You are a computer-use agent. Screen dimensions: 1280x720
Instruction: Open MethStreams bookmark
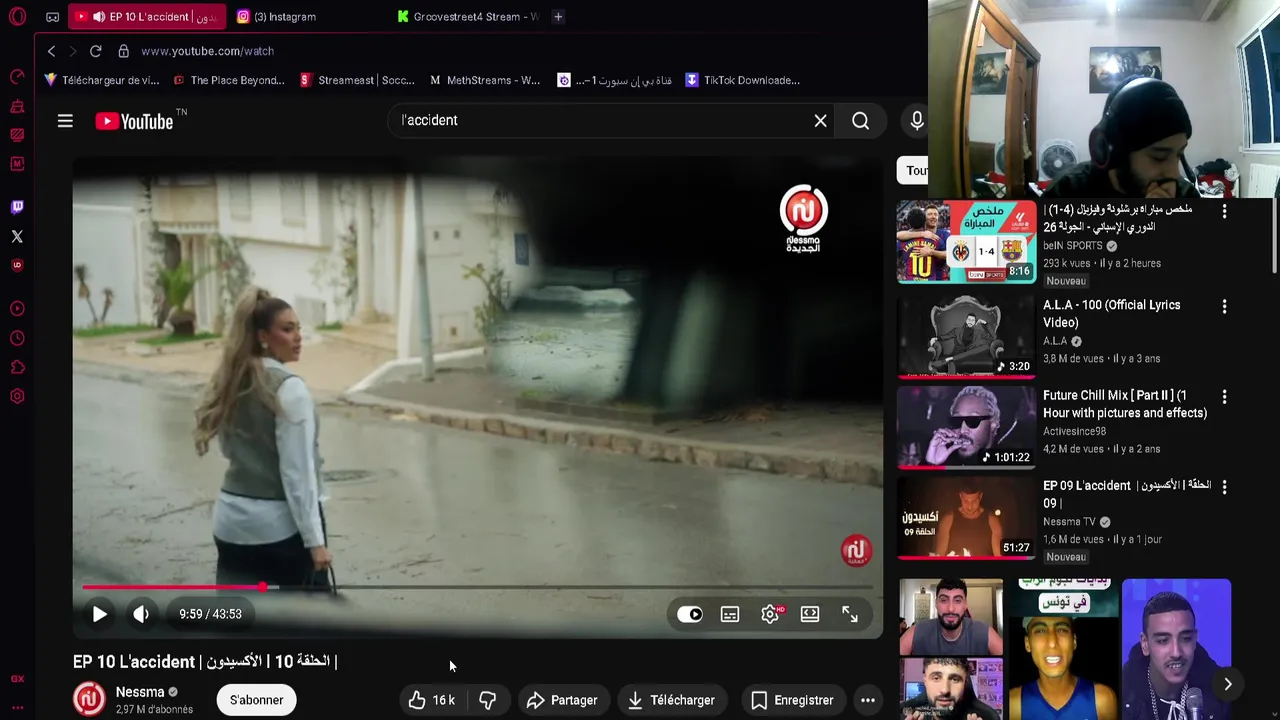[485, 80]
